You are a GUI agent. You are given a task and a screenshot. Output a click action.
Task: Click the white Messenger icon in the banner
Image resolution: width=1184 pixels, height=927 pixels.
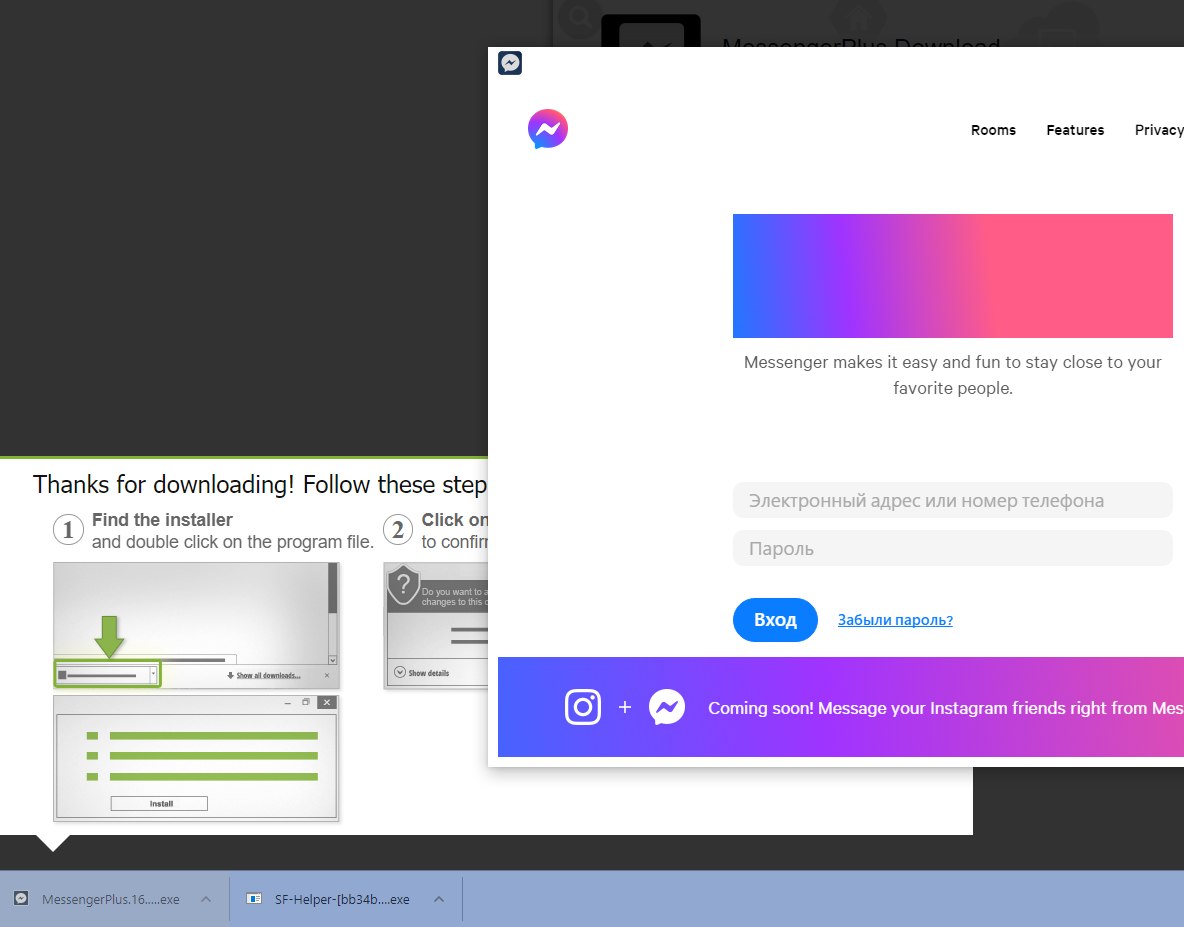(667, 707)
